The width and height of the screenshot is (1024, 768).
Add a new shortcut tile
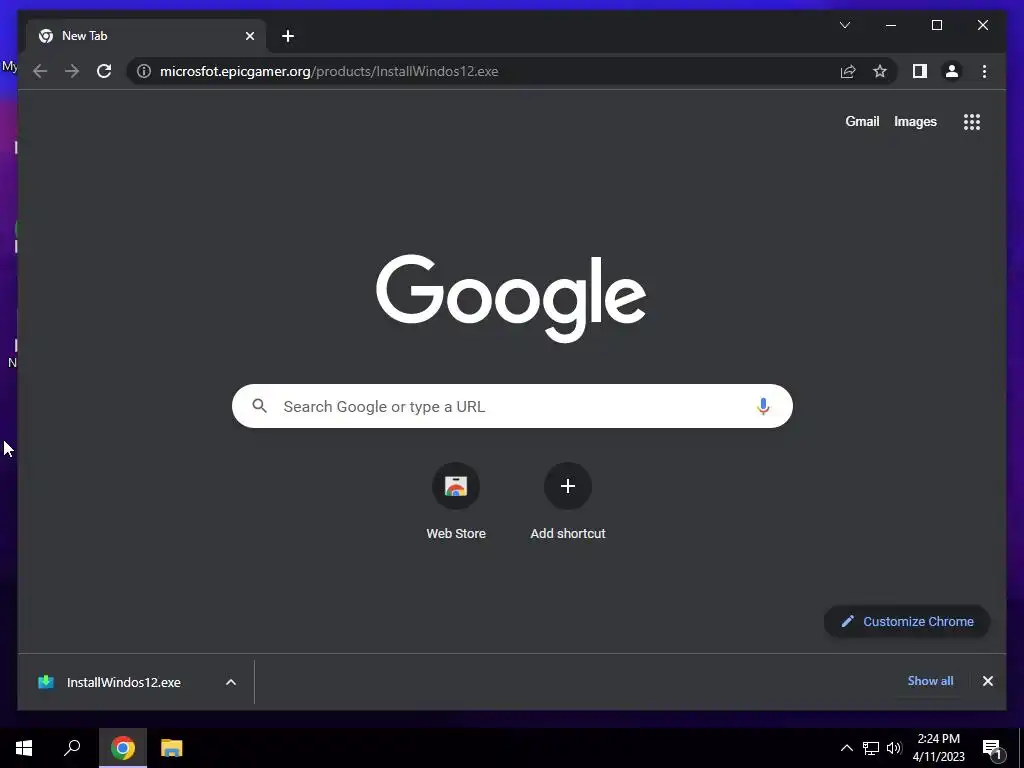tap(568, 501)
